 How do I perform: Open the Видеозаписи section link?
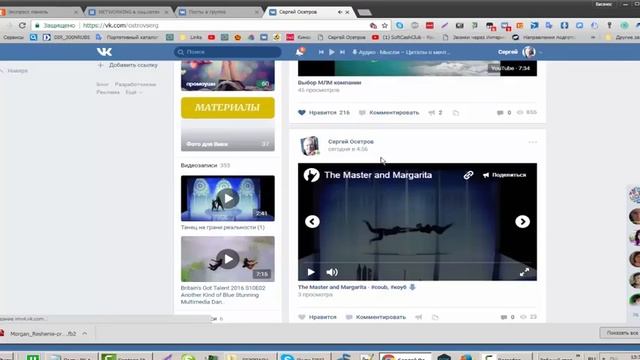(199, 165)
